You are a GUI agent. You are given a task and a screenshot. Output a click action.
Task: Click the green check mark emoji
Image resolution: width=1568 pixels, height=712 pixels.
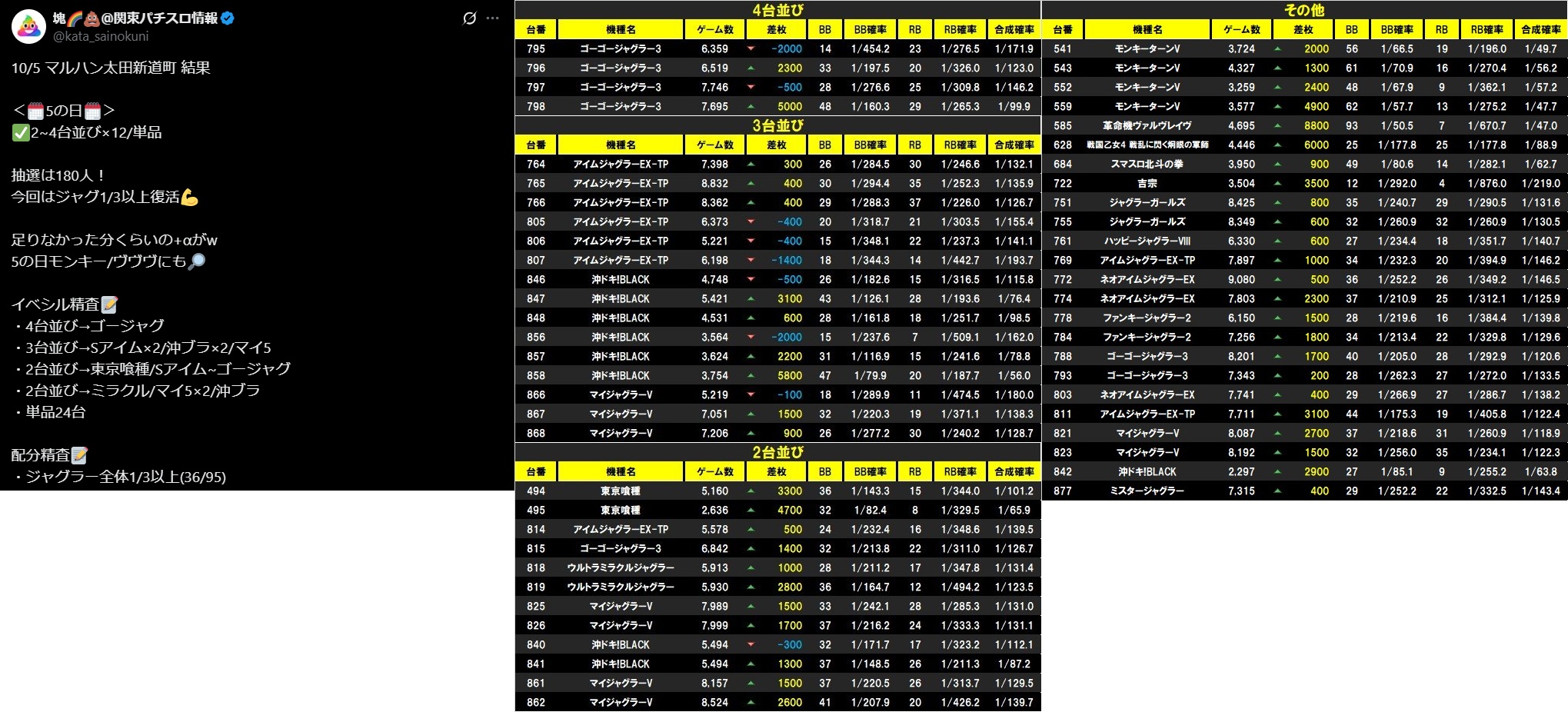21,132
